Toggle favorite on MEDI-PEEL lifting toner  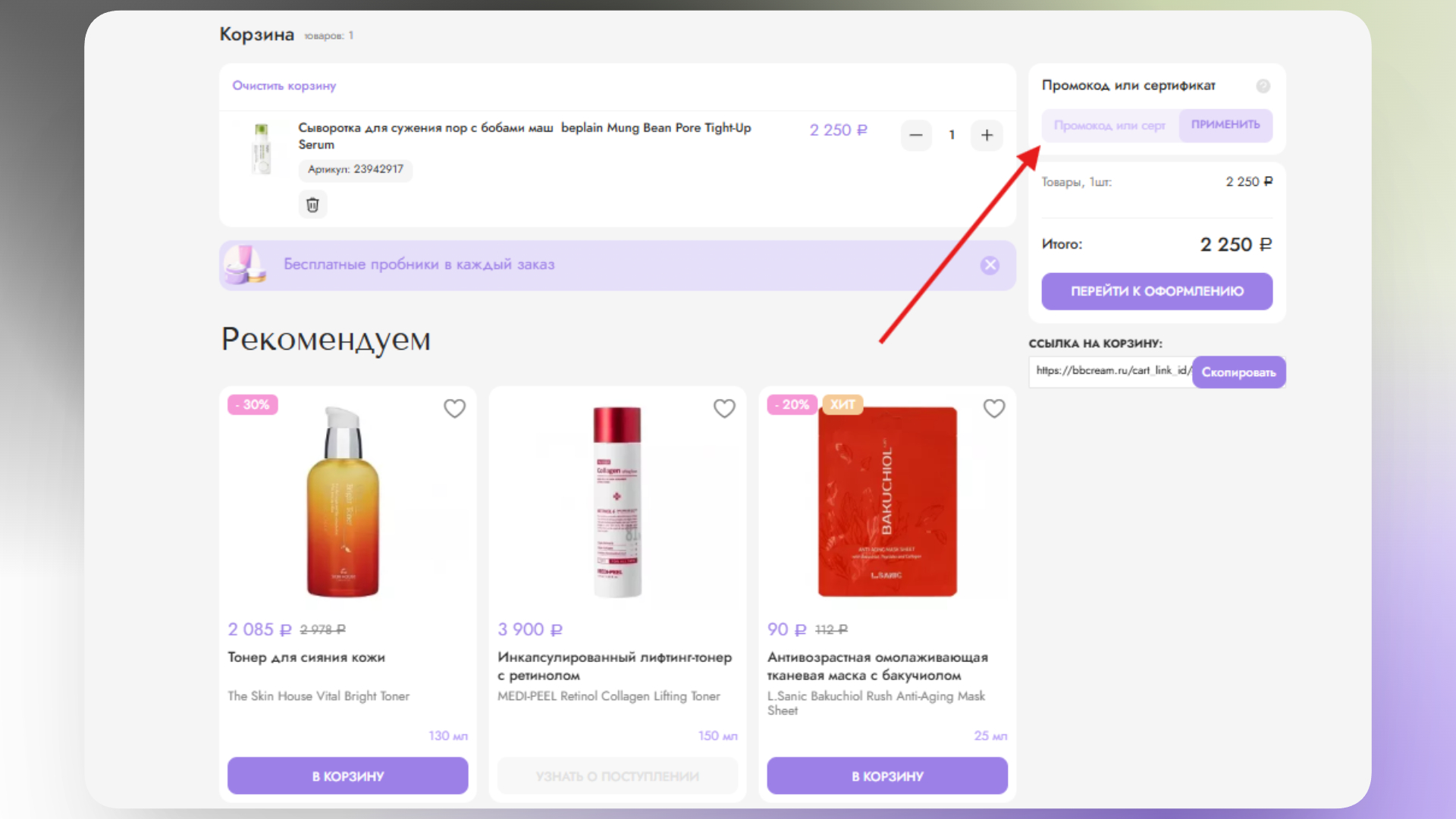point(724,408)
